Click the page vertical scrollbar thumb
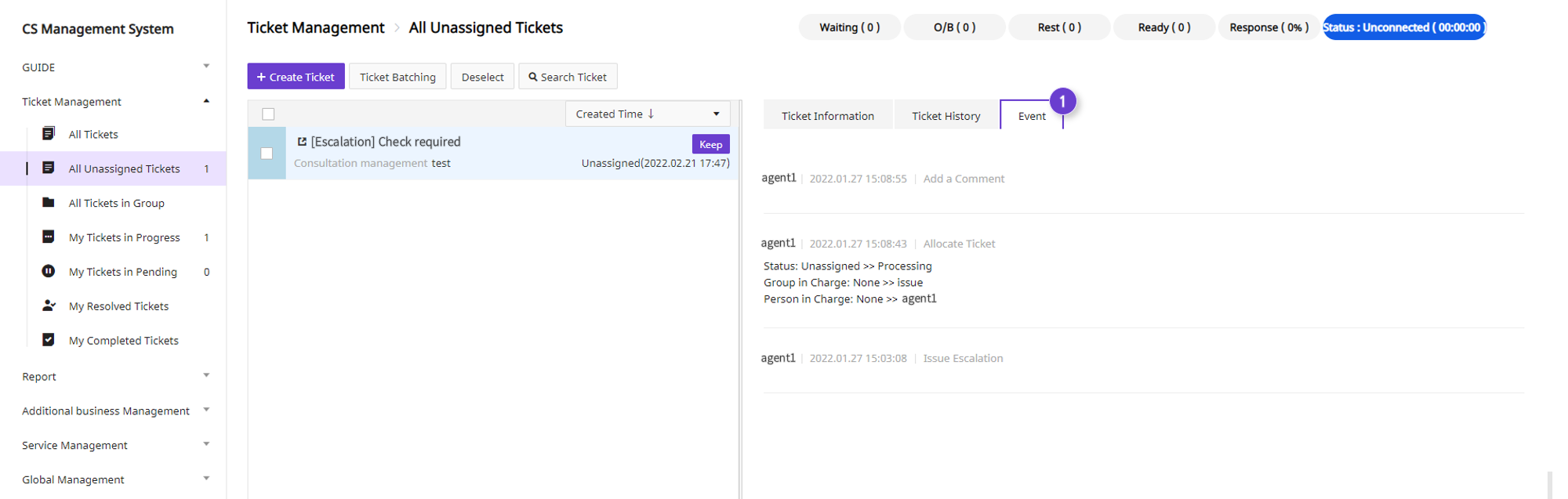 [1550, 485]
